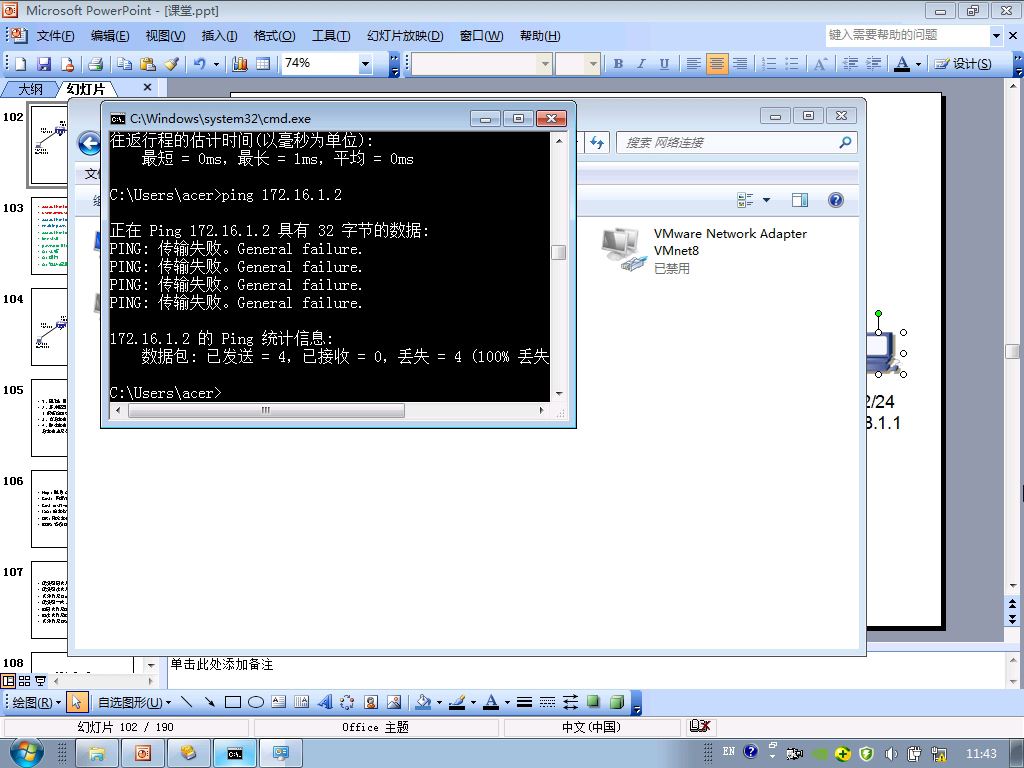
Task: Toggle Underline formatting
Action: 664,63
